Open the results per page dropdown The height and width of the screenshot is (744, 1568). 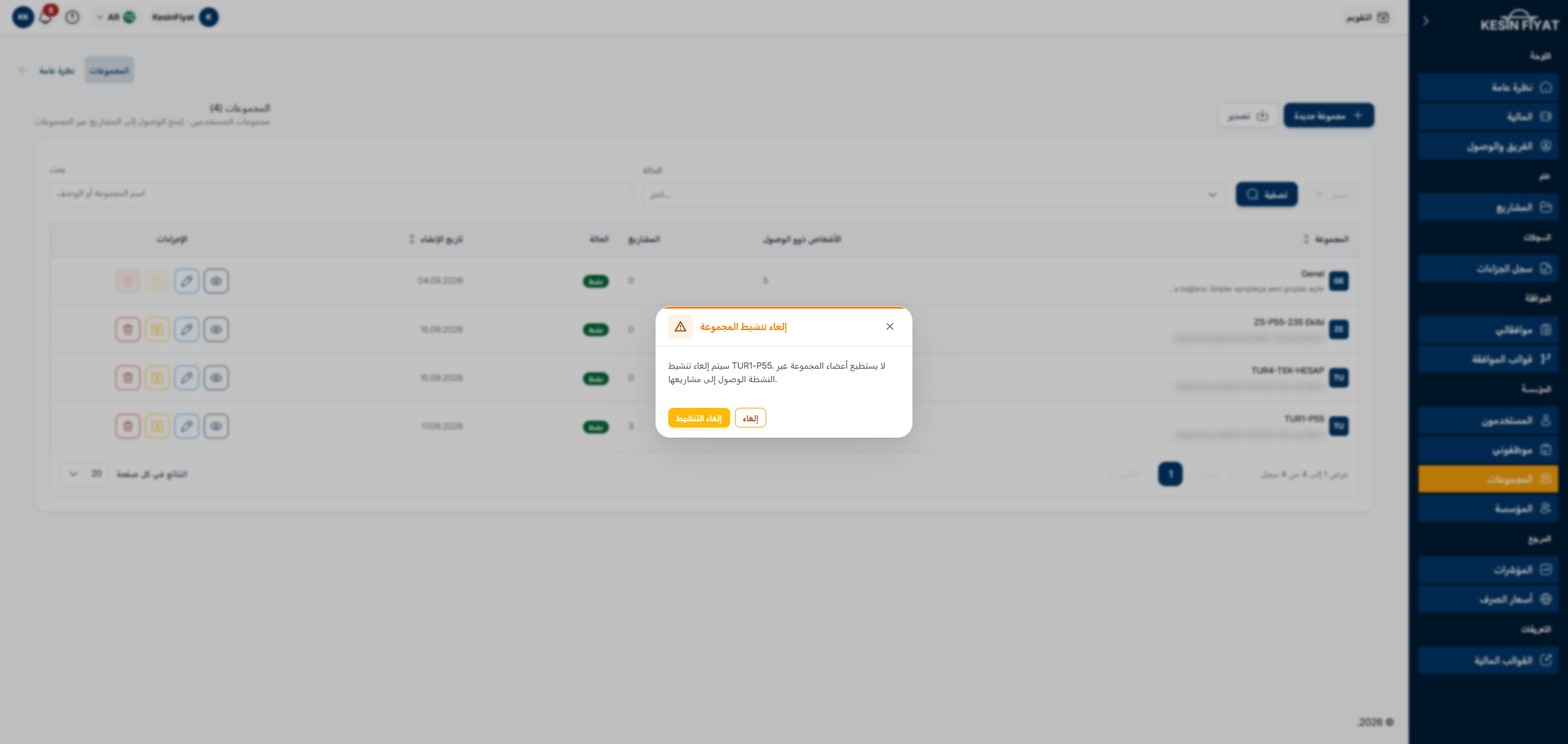tap(85, 474)
